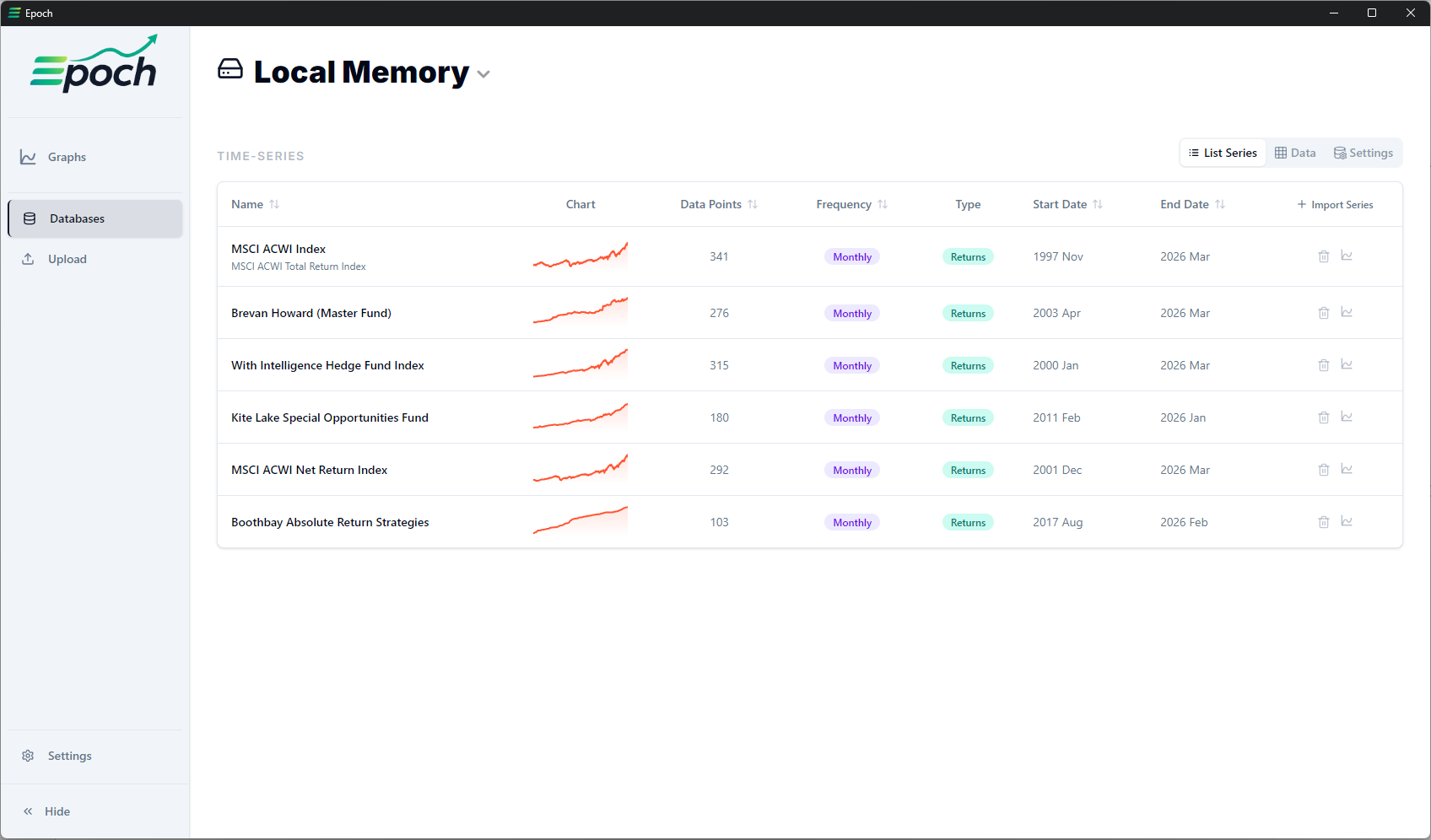Click the 2026 Feb end date
This screenshot has height=840, width=1431.
coord(1184,522)
